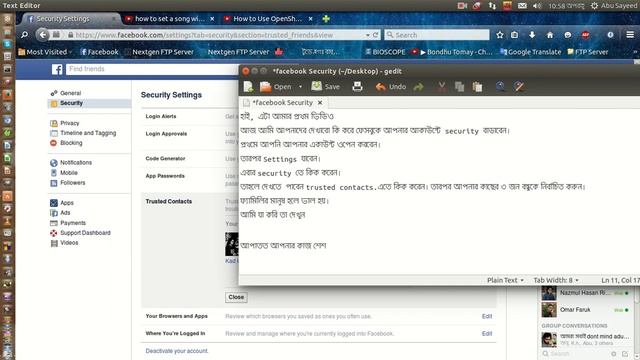
Task: Open gedit's Find and Replace tool
Action: (x=519, y=87)
